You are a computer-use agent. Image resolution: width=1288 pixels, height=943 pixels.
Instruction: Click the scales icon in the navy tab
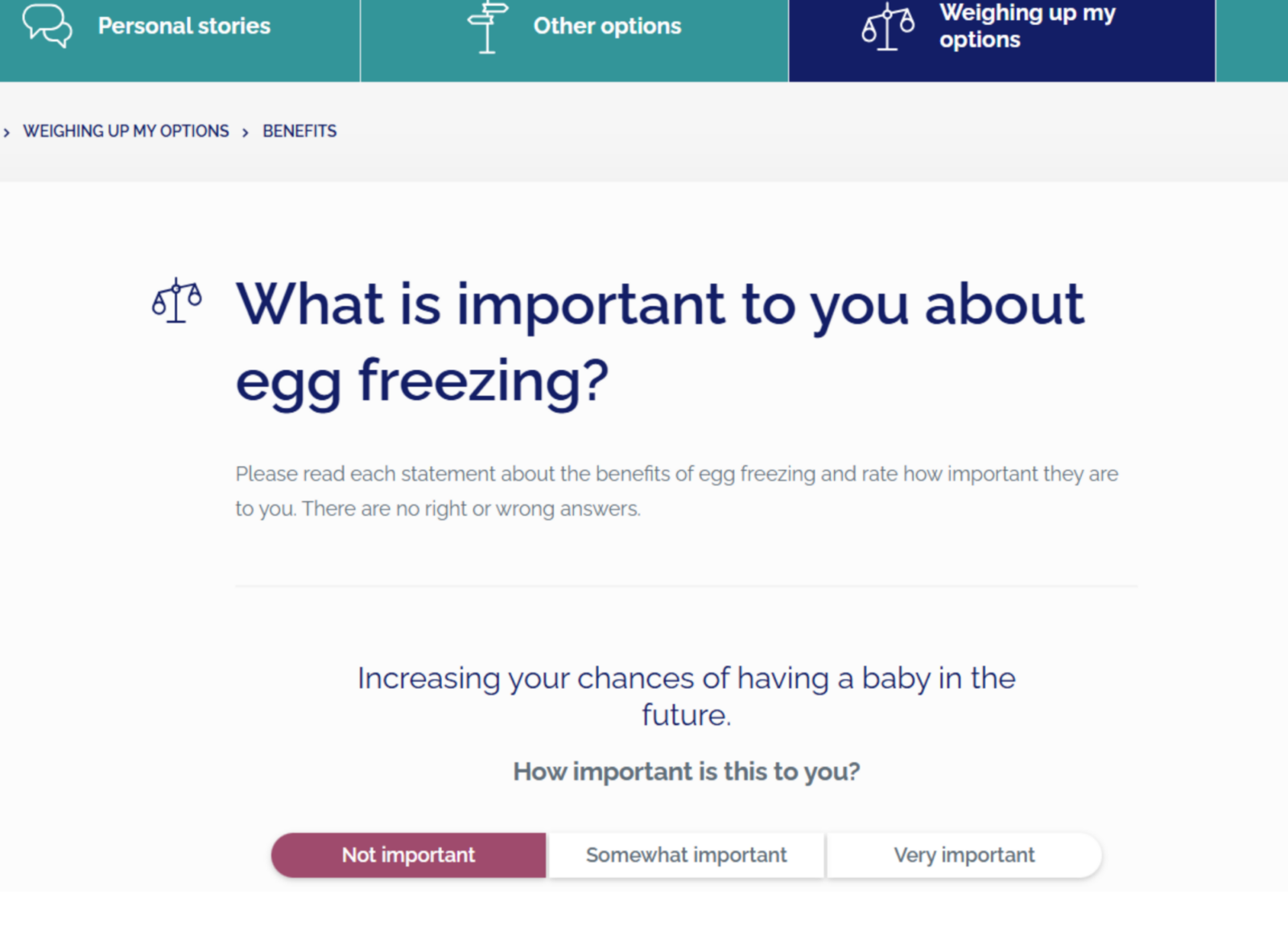coord(887,27)
